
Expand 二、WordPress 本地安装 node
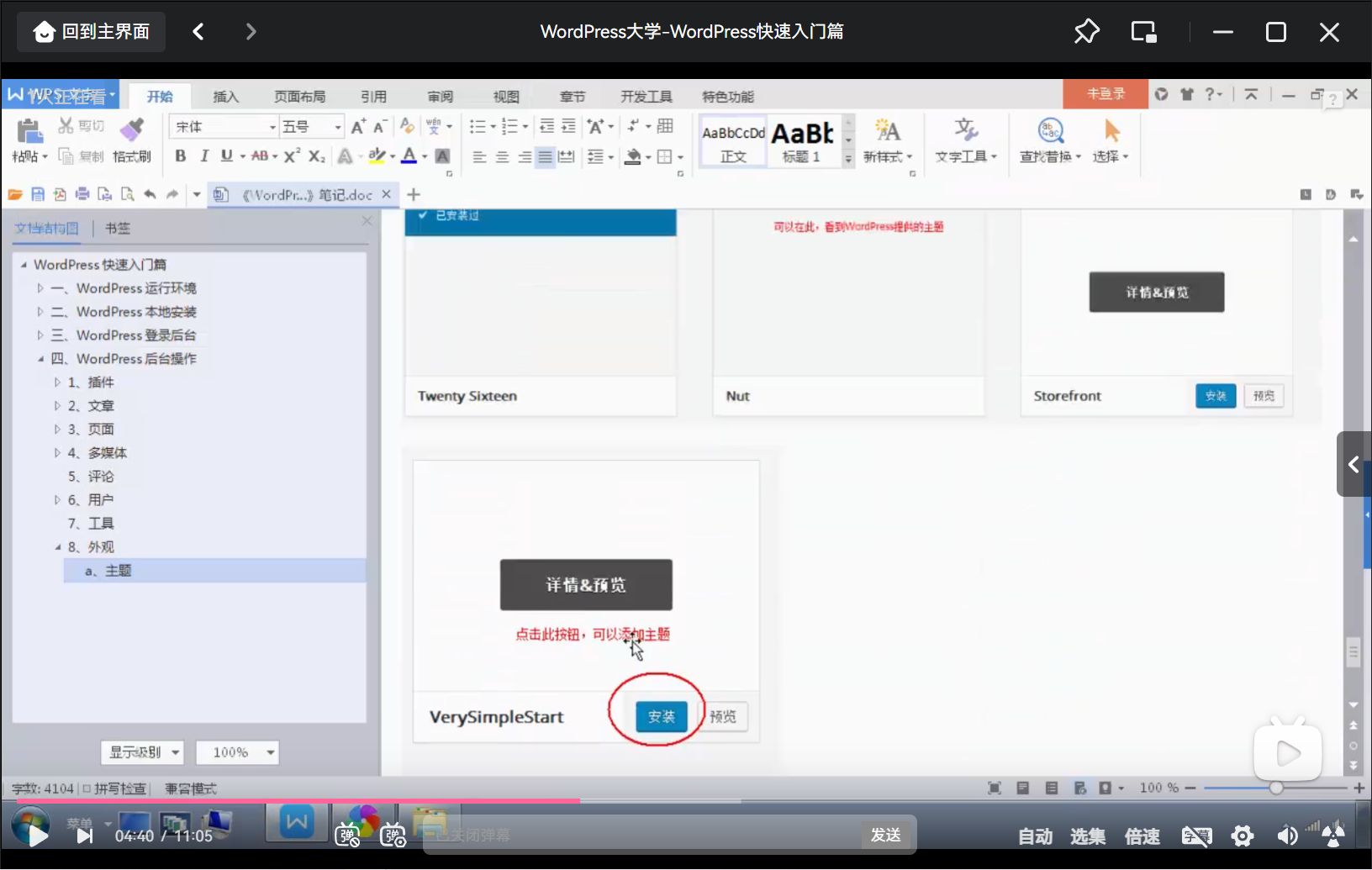[40, 312]
